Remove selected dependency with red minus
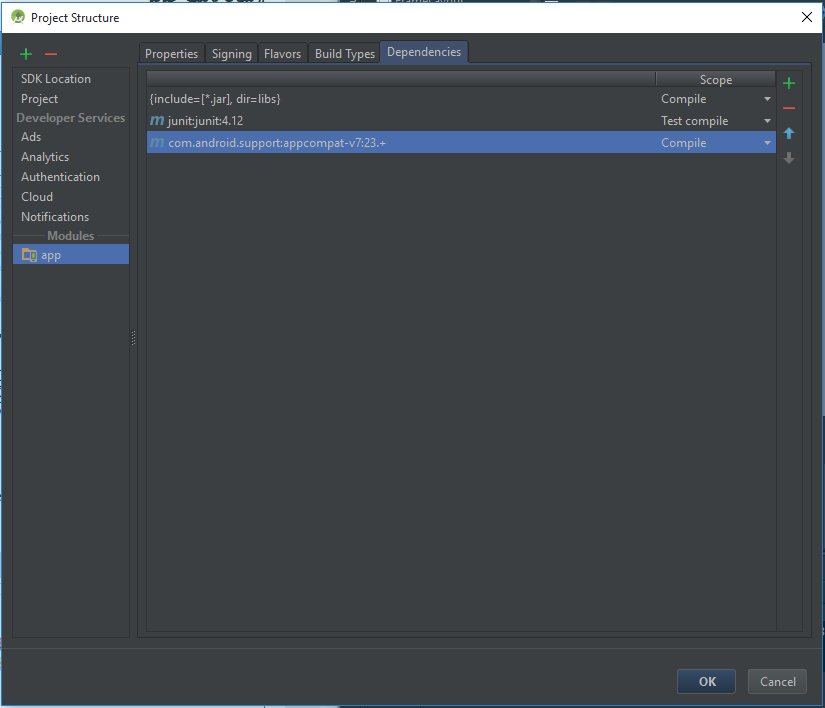Image resolution: width=825 pixels, height=708 pixels. coord(789,108)
